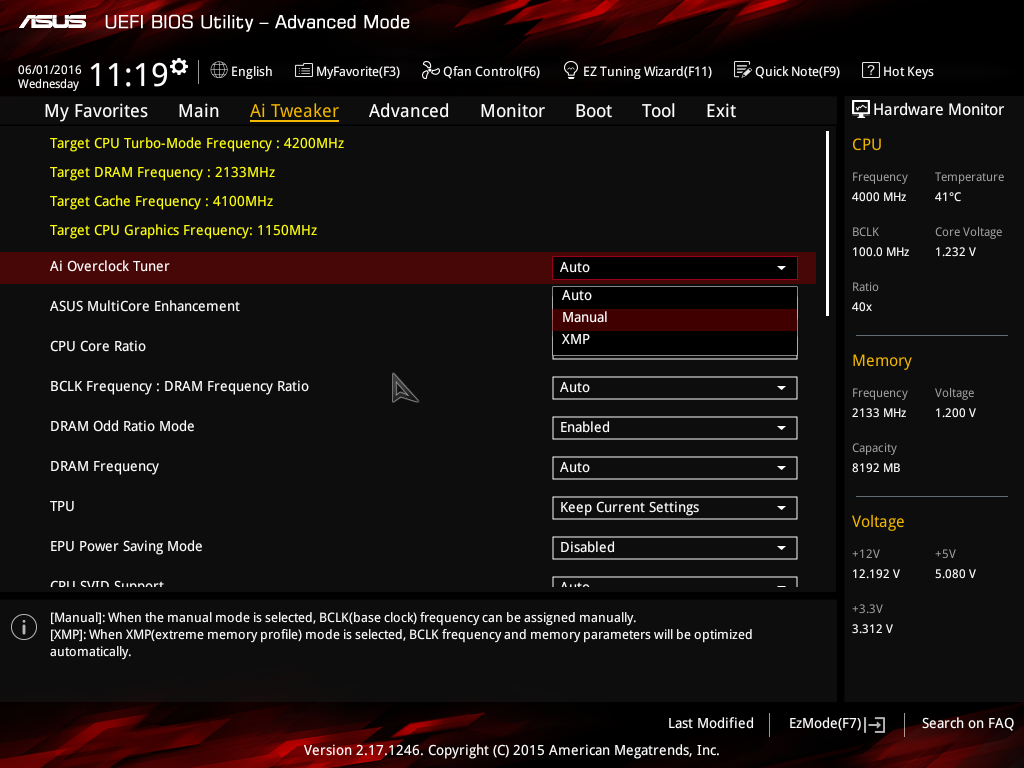1024x768 pixels.
Task: Open Hot Keys question mark icon
Action: [x=871, y=70]
